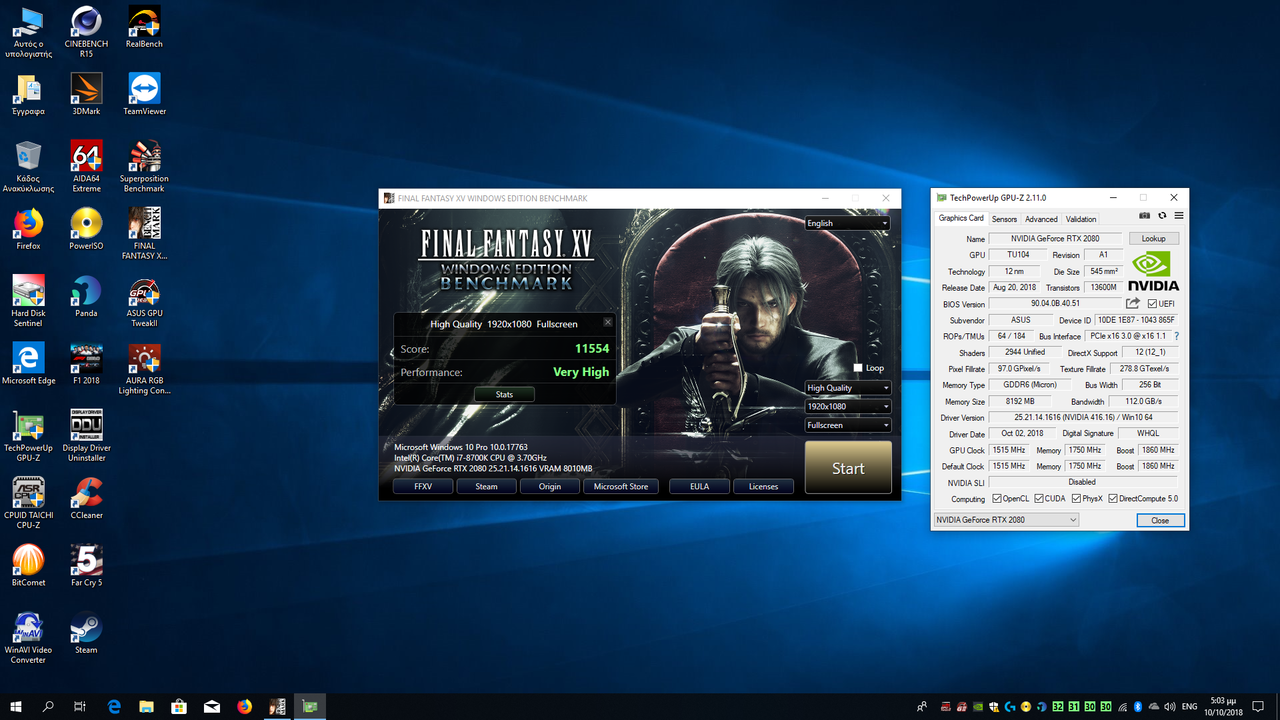Click the GPU-Z Close button
Image resolution: width=1280 pixels, height=720 pixels.
(x=1160, y=520)
